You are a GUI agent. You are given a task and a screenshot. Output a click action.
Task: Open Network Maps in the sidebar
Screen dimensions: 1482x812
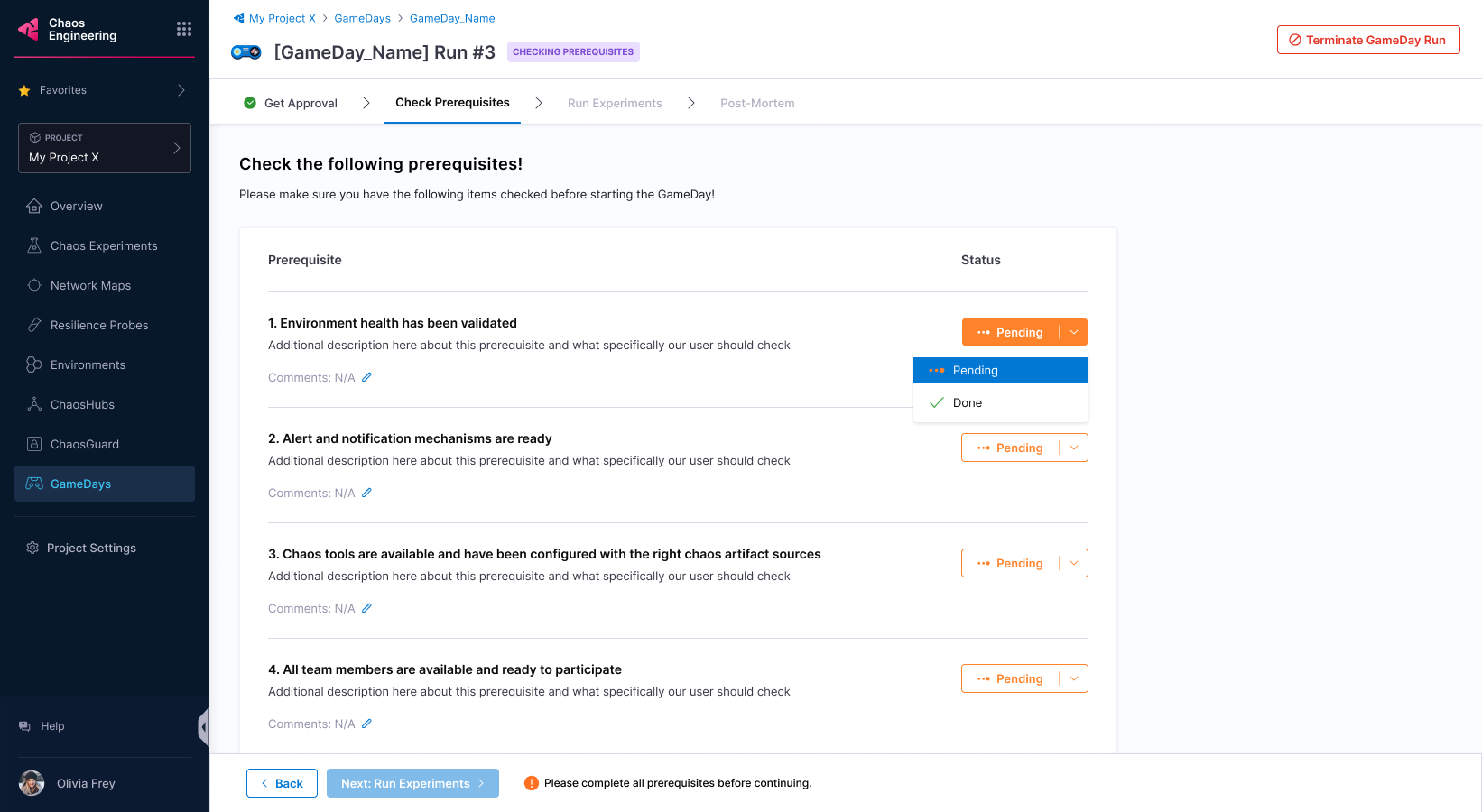click(x=90, y=285)
